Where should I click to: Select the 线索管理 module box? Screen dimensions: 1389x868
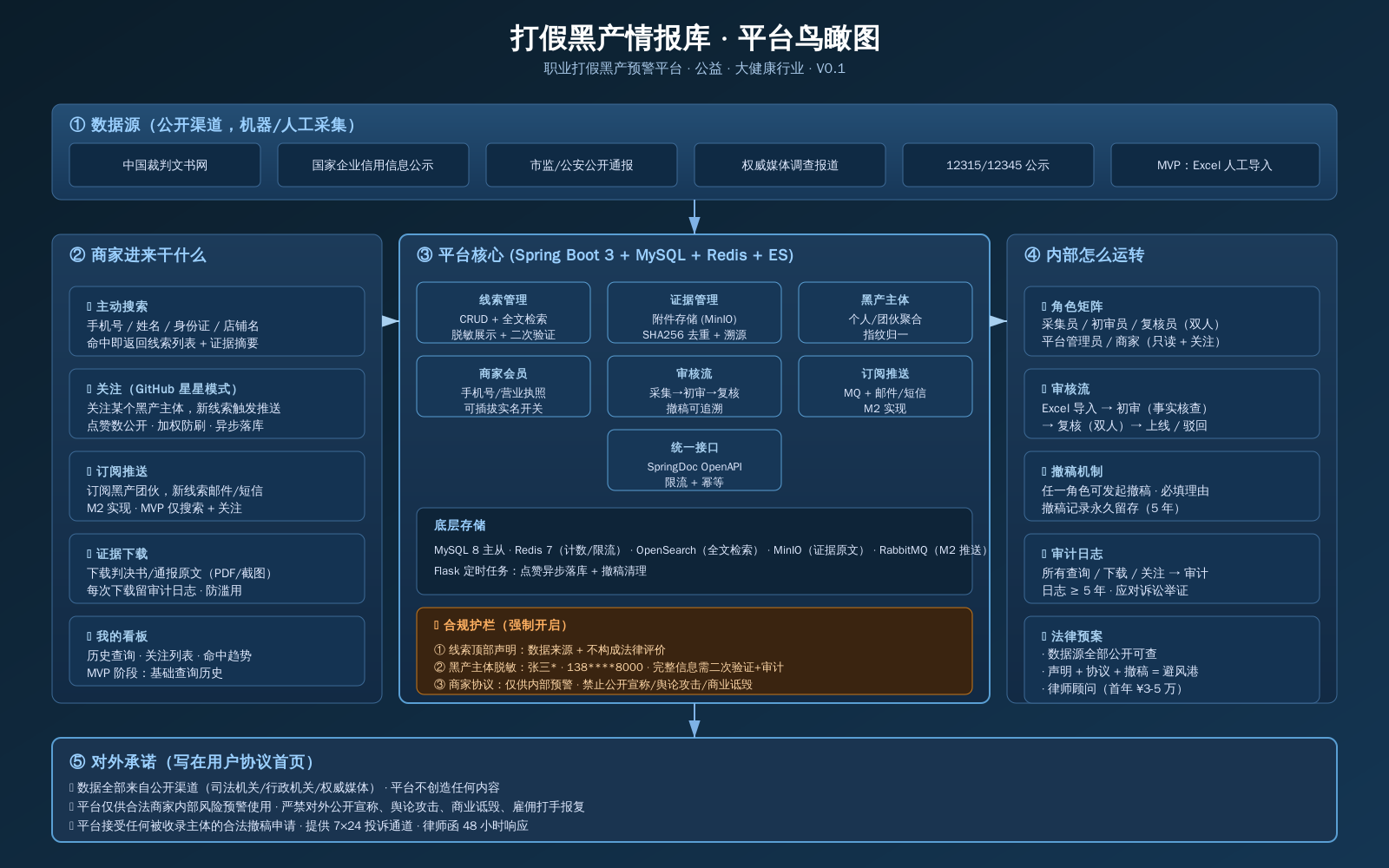coord(504,312)
